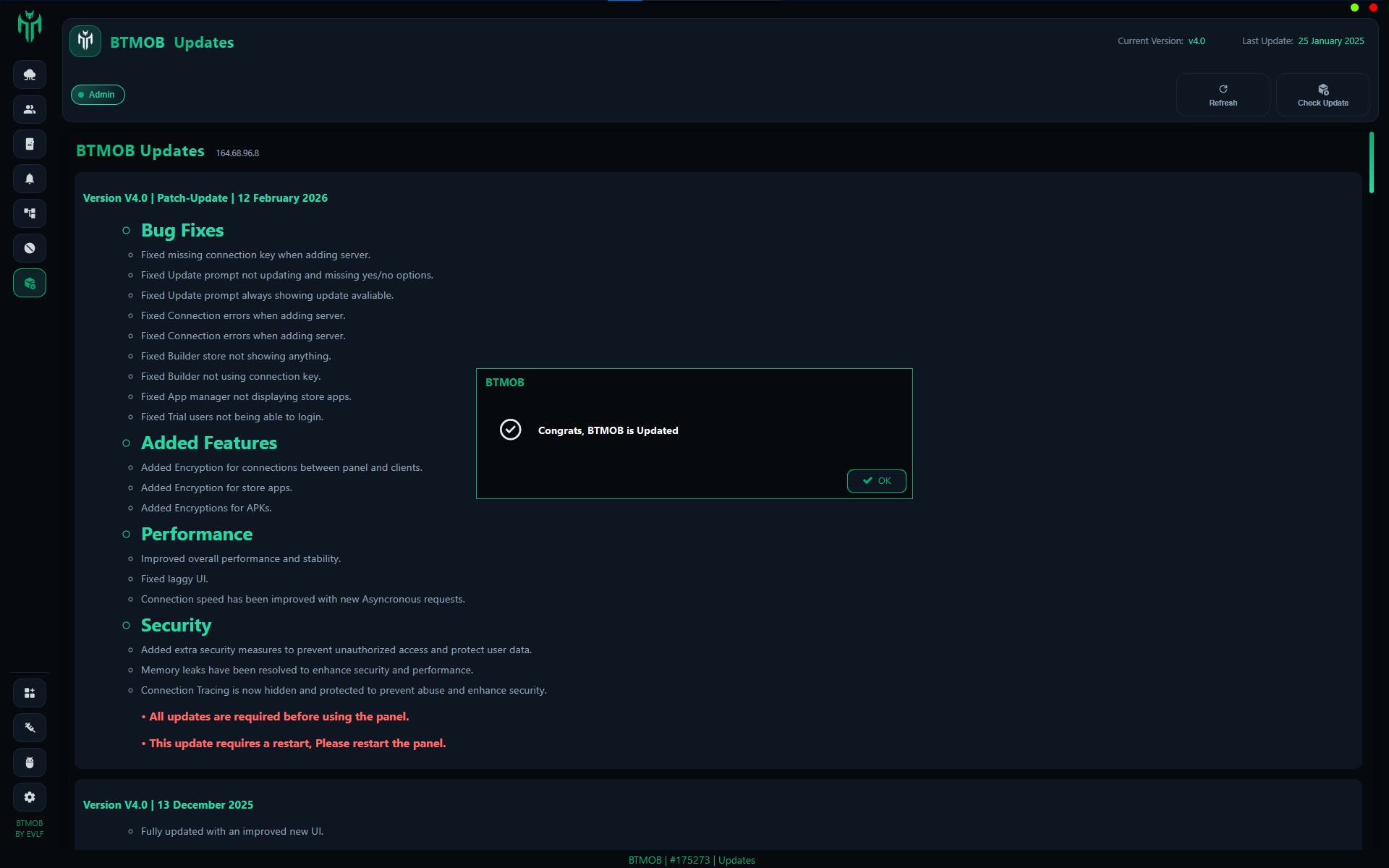Screen dimensions: 1389x868
Task: Click the green vertical scrollbar thumb
Action: pos(1371,163)
